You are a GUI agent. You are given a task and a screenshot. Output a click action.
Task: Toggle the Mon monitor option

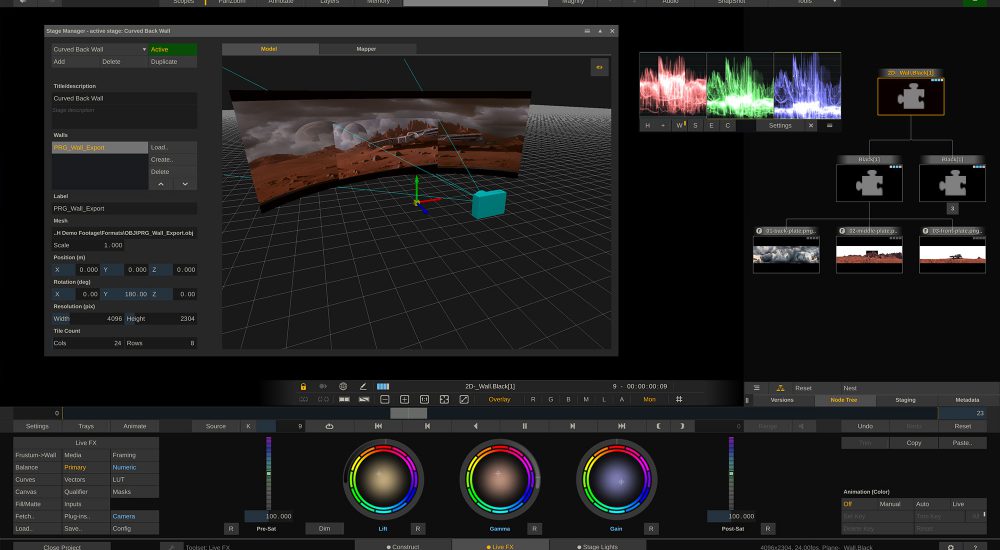point(649,399)
